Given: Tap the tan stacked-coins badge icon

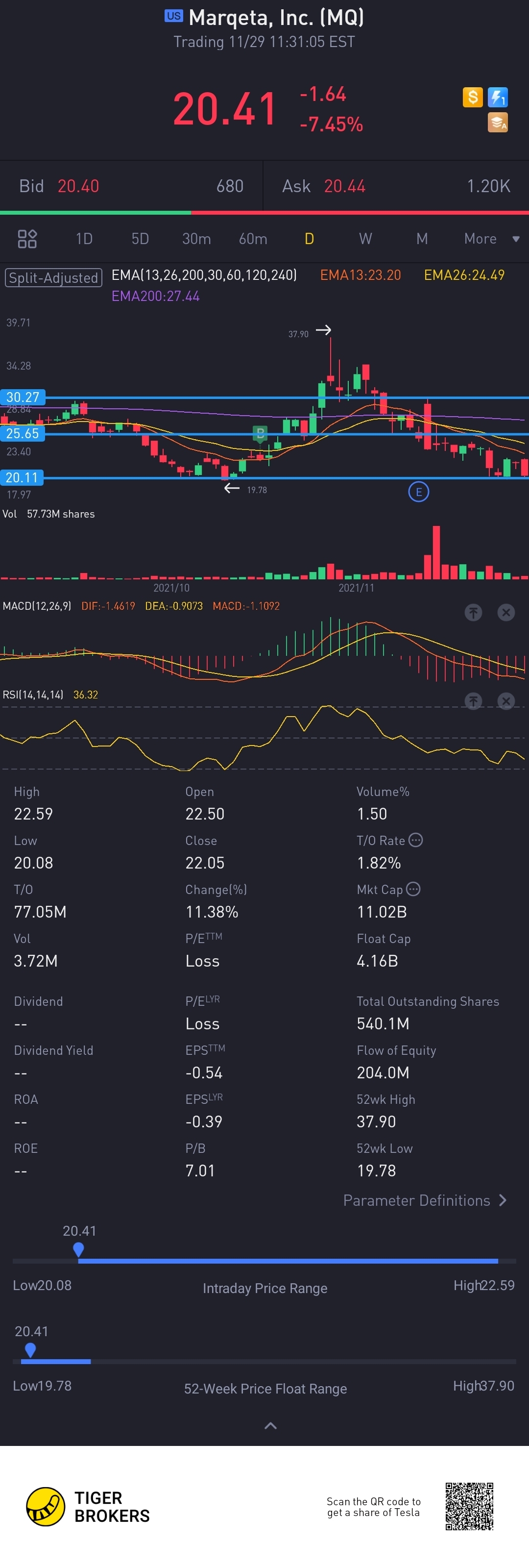Looking at the screenshot, I should pos(498,123).
